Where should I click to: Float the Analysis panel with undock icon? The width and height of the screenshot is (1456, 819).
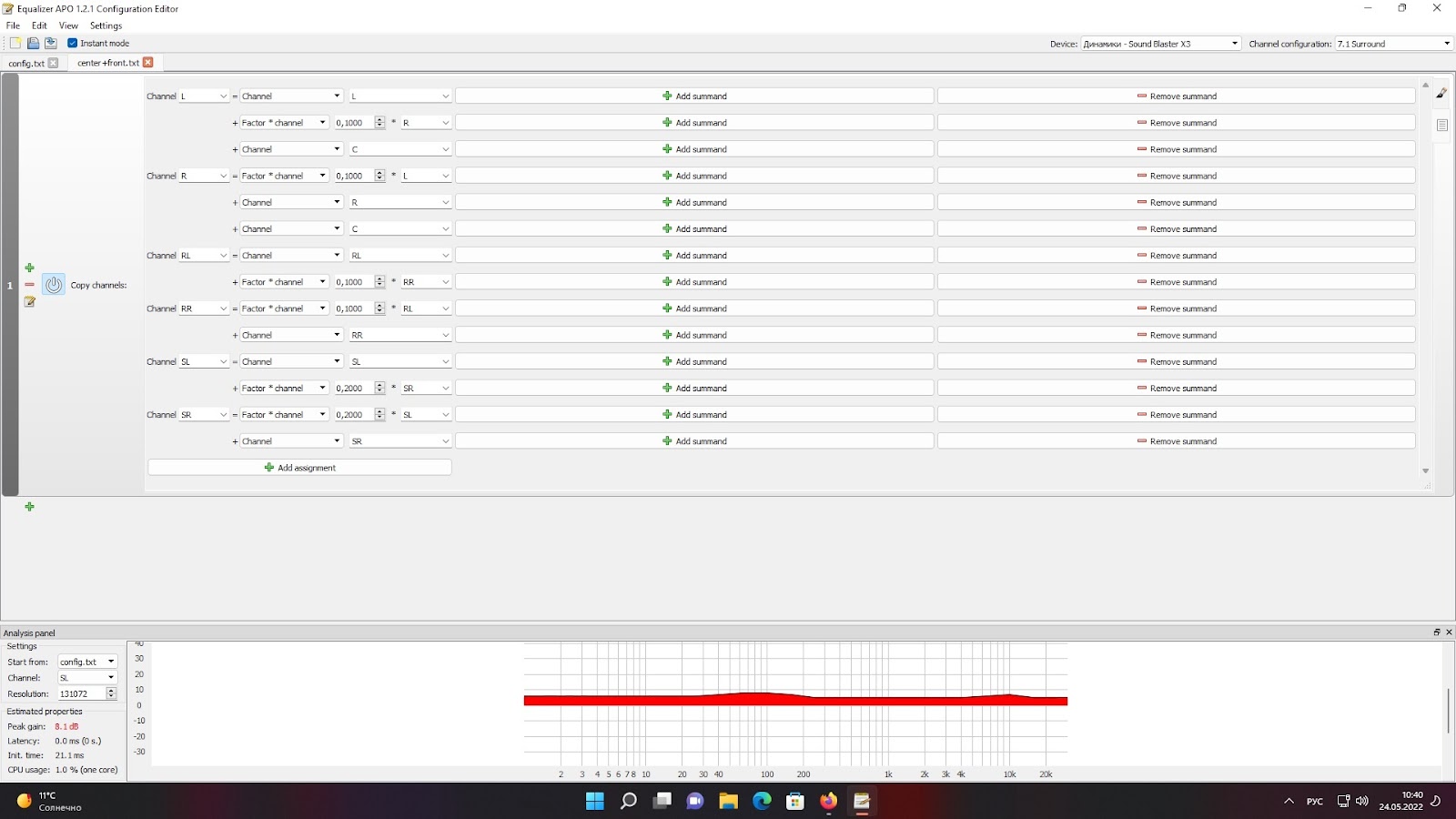point(1437,632)
